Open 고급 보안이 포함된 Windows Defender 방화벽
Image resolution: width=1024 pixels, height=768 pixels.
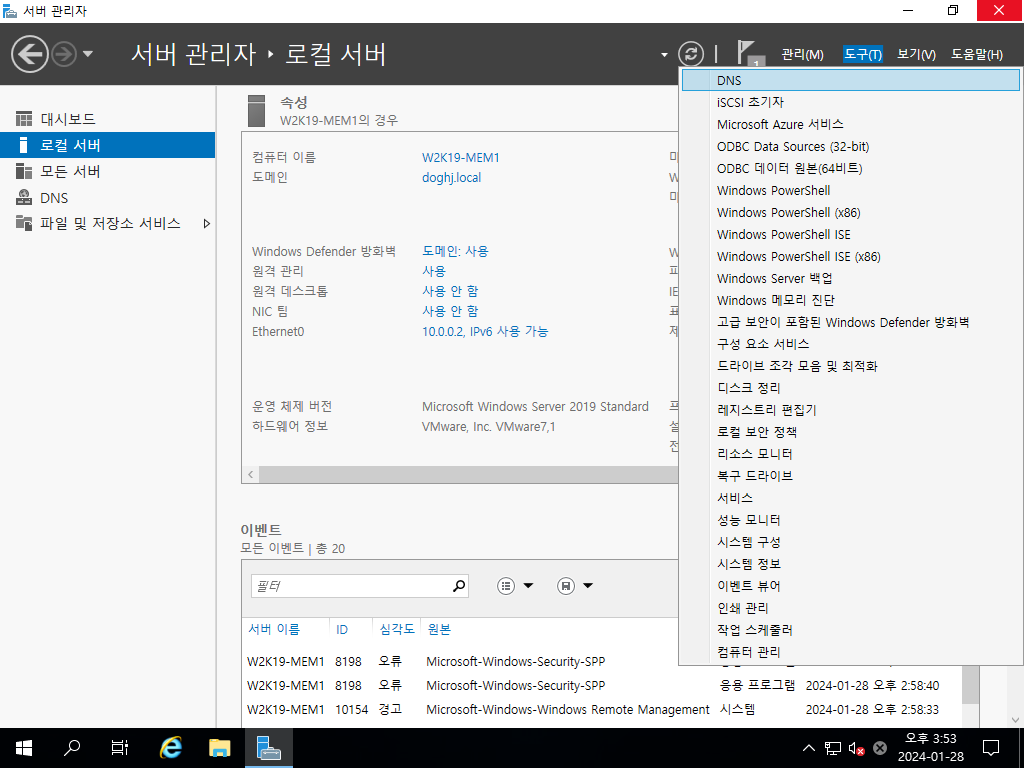(850, 323)
